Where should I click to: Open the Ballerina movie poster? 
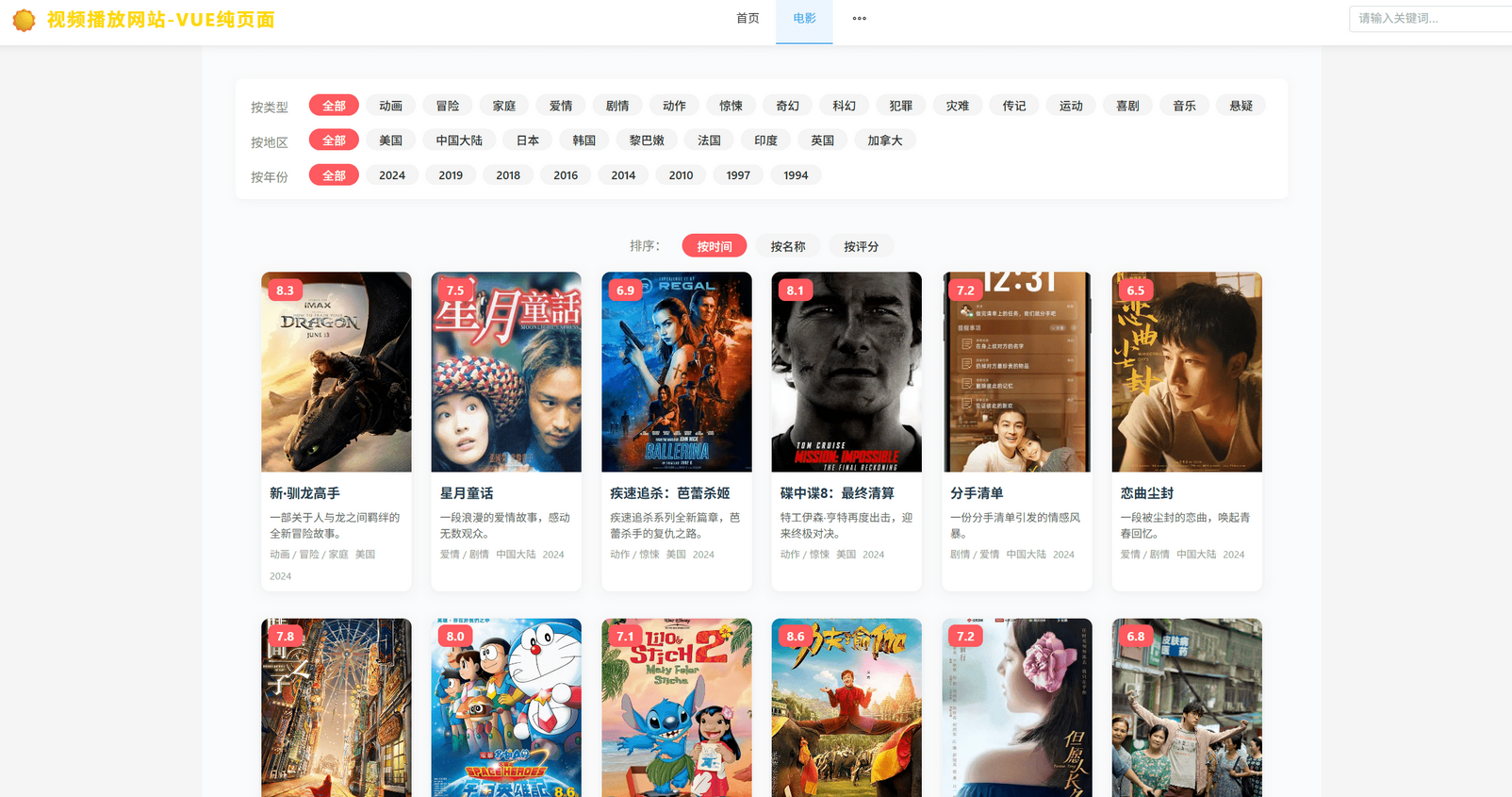[x=677, y=372]
